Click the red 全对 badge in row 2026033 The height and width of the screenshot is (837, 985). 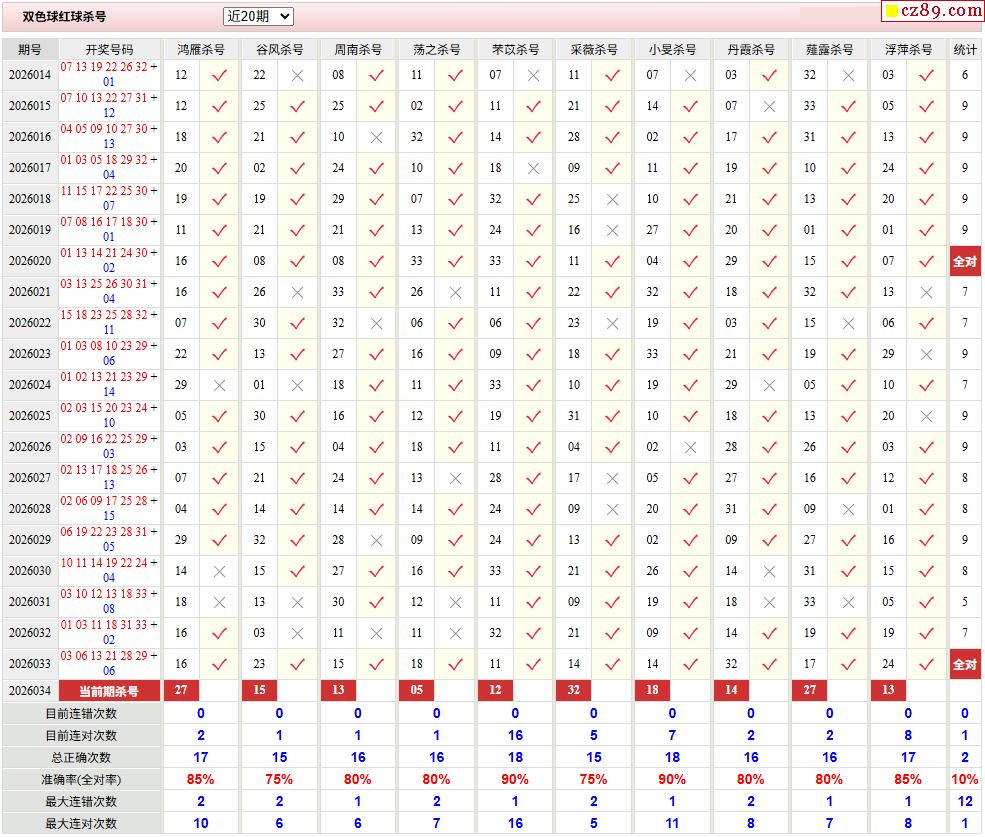click(x=964, y=664)
